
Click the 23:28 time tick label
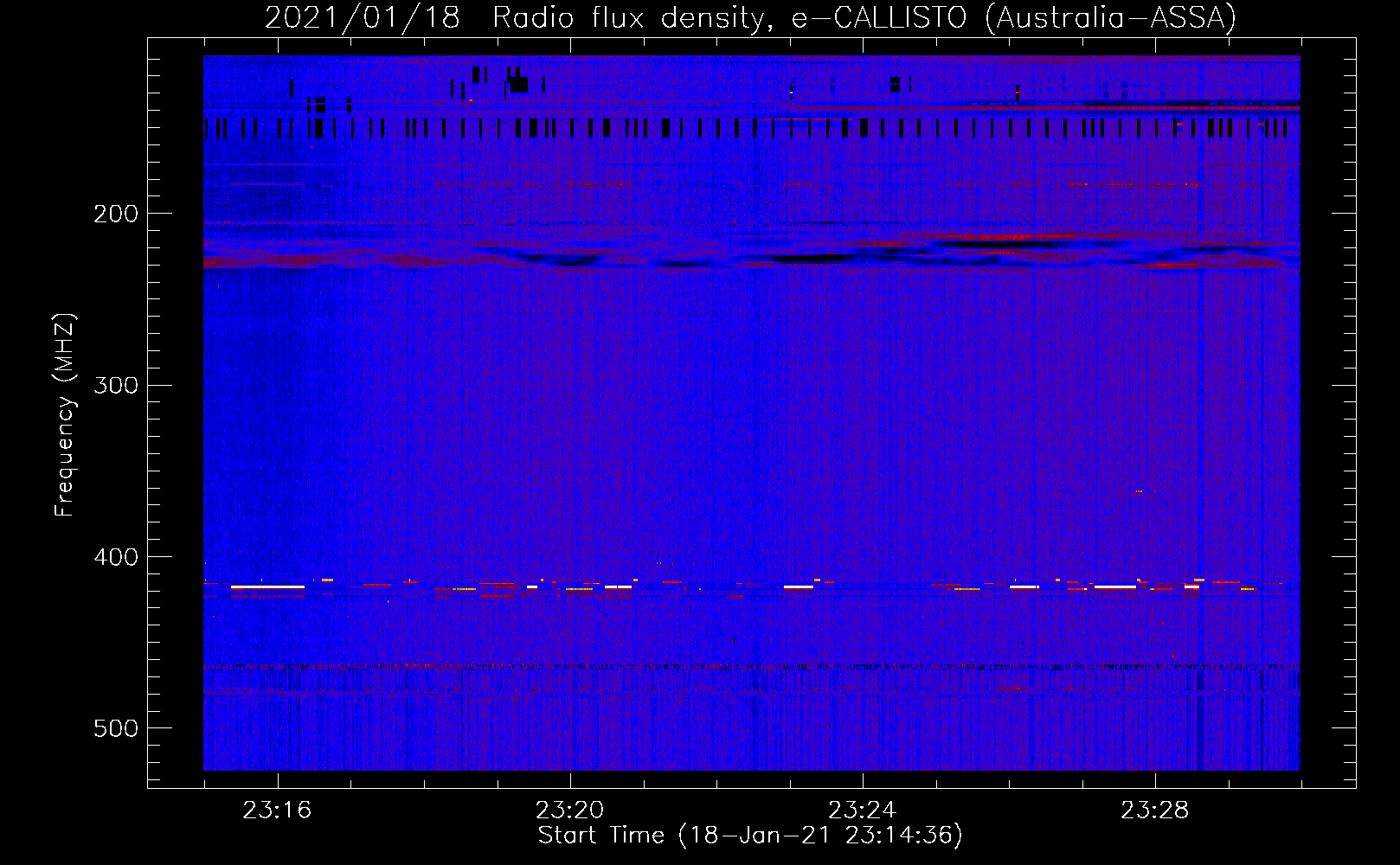pos(1154,811)
